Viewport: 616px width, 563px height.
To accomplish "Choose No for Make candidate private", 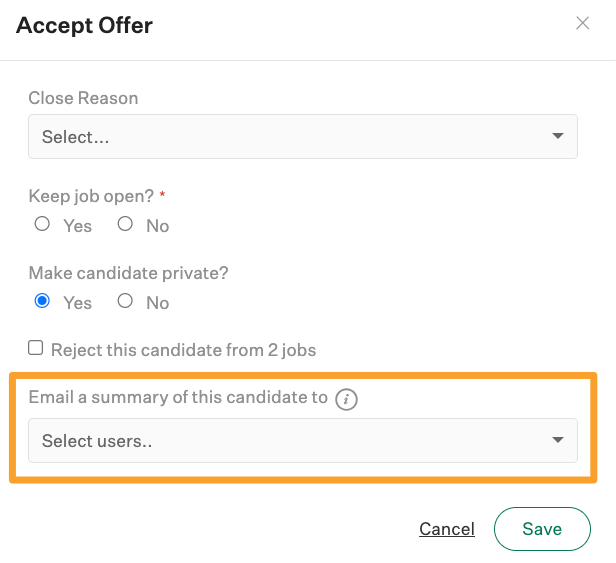I will click(x=125, y=301).
